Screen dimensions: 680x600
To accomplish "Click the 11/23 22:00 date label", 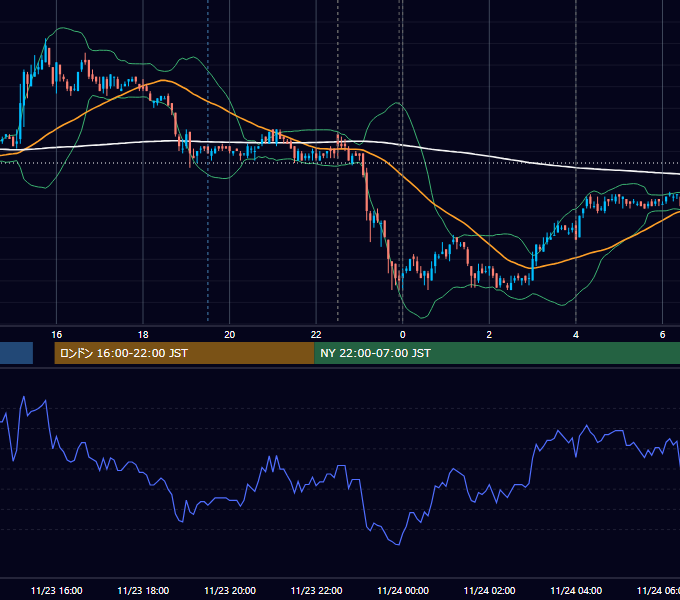I will pyautogui.click(x=316, y=590).
